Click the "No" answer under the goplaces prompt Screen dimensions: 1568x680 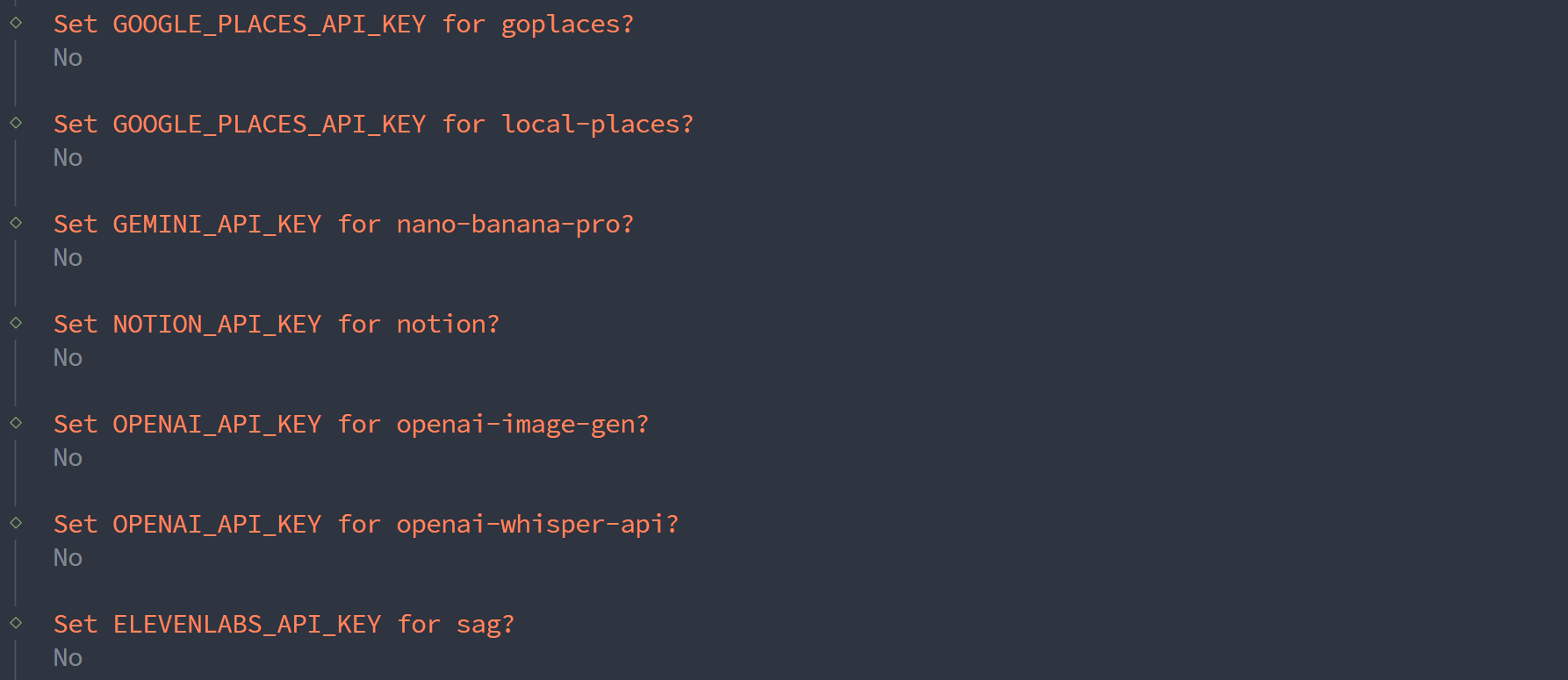point(68,58)
